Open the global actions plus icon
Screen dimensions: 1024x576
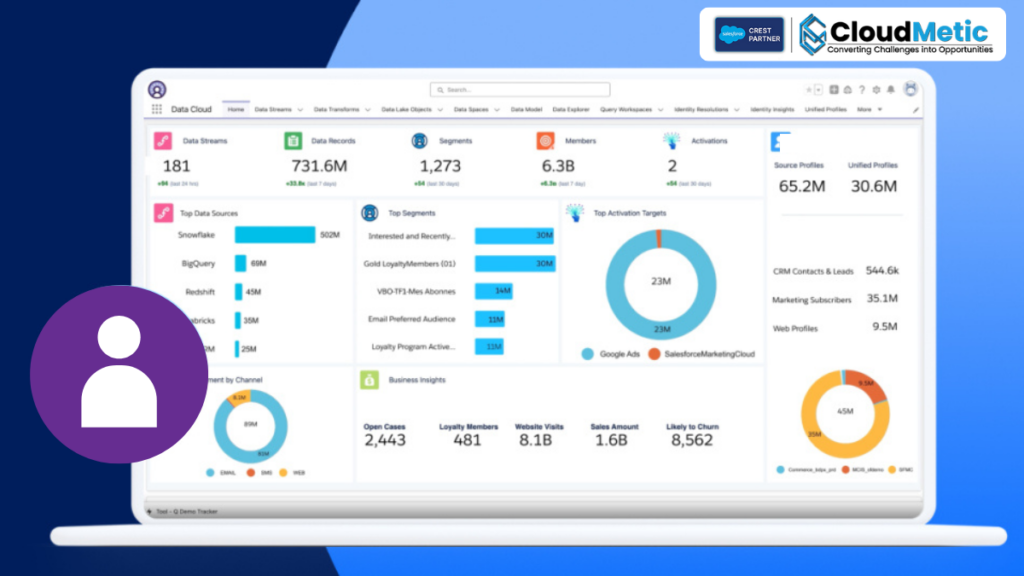click(x=834, y=89)
